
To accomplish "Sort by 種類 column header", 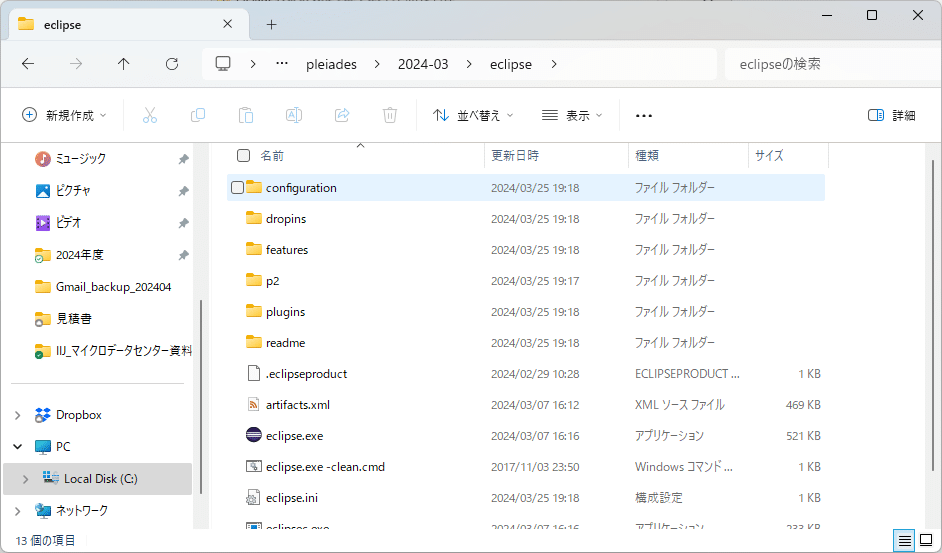I will pos(646,156).
